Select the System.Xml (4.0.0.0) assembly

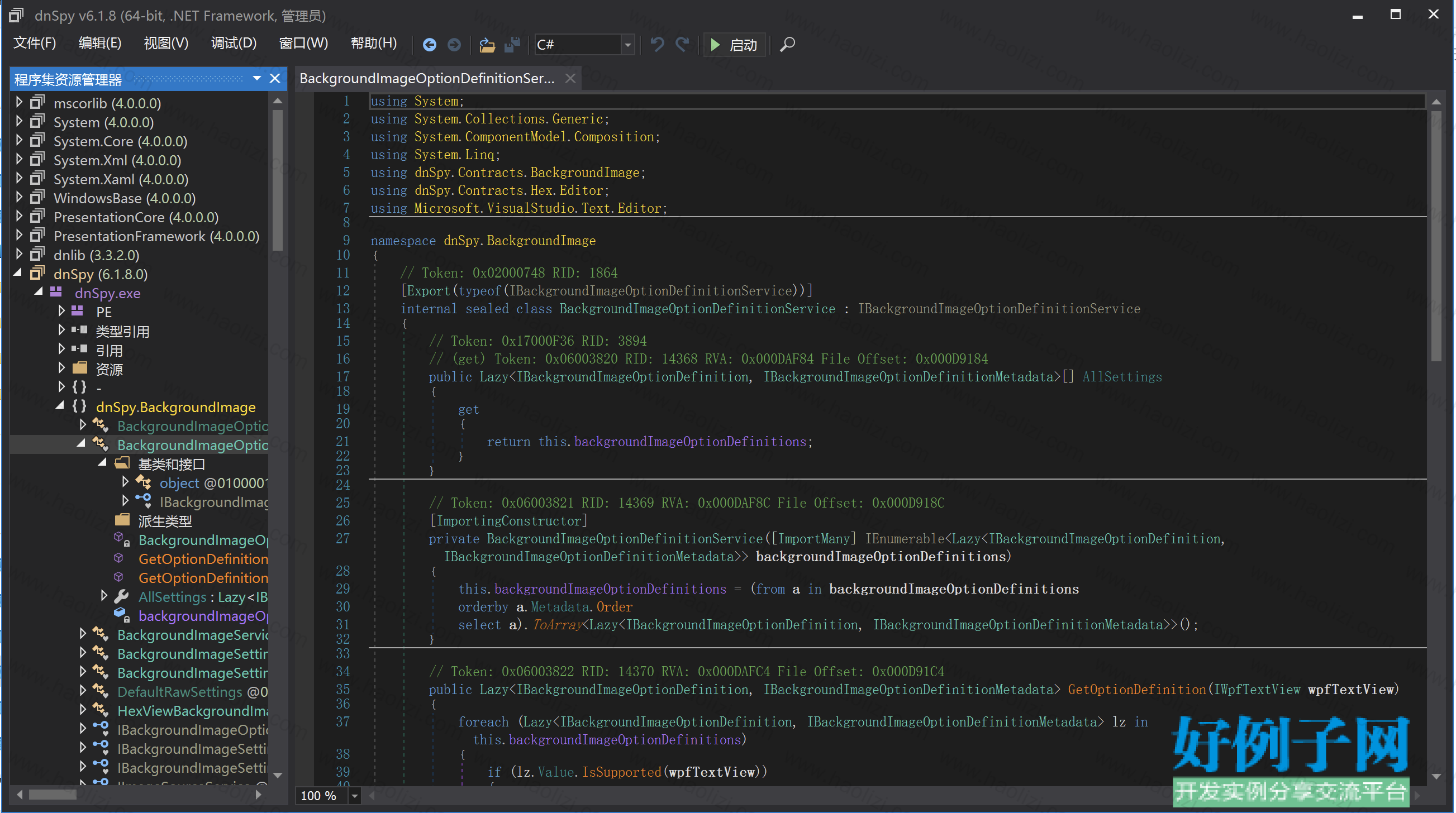[x=117, y=160]
